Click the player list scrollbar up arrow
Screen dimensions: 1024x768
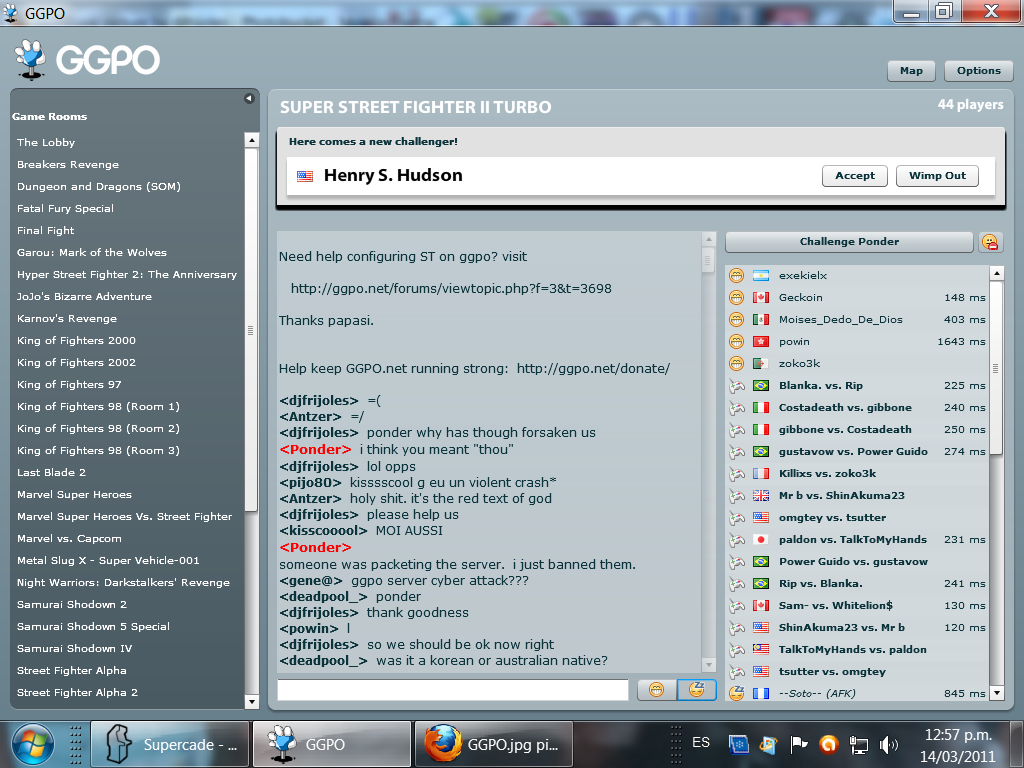[997, 273]
